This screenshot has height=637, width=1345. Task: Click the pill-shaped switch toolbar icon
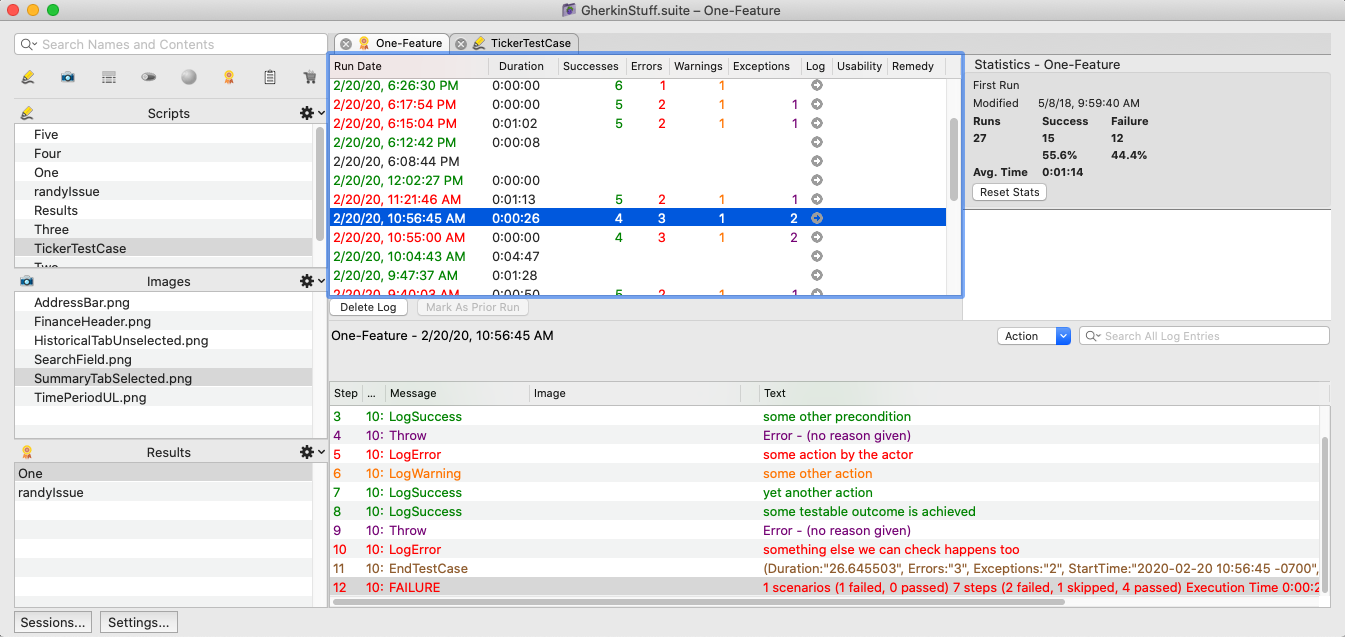[x=148, y=77]
